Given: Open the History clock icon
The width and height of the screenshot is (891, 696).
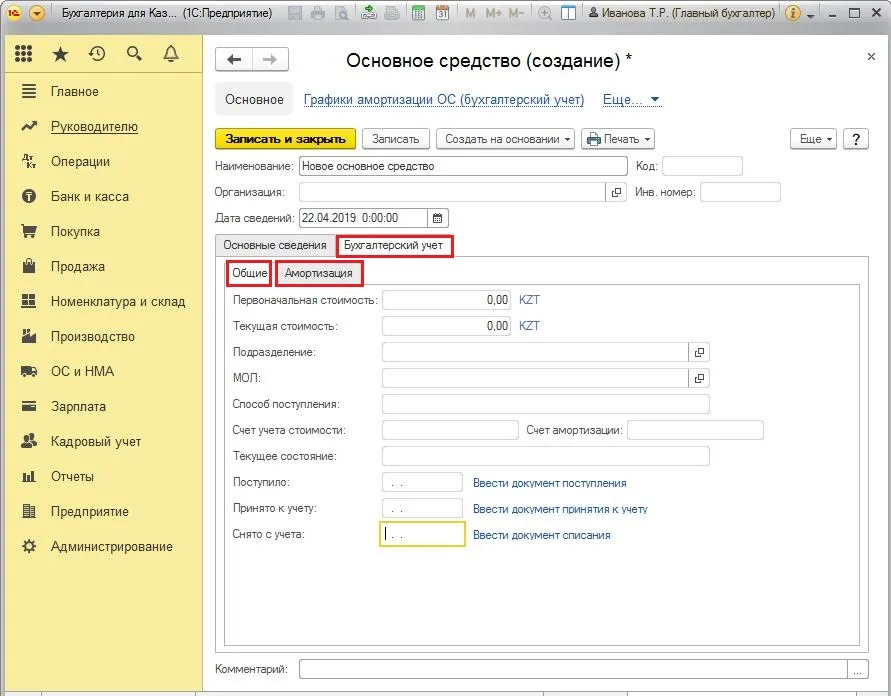Looking at the screenshot, I should 97,54.
